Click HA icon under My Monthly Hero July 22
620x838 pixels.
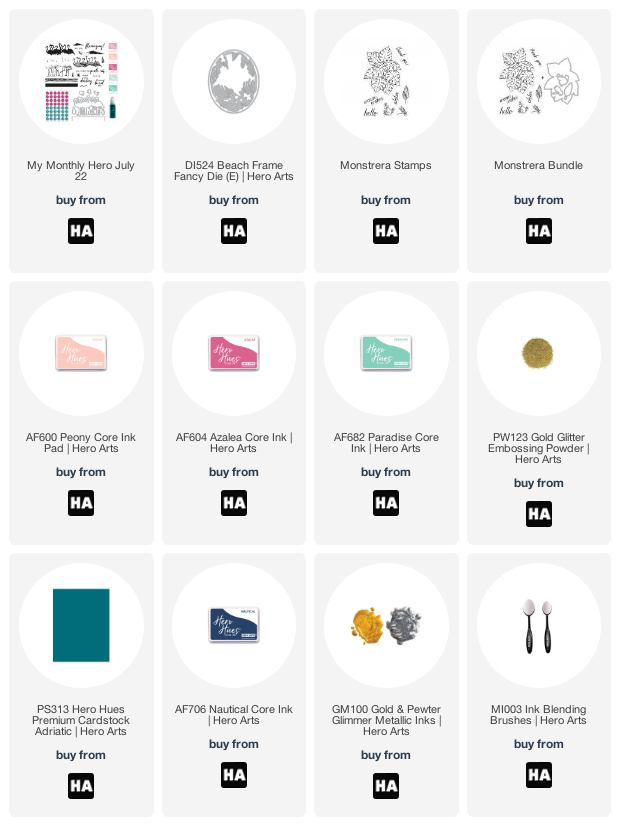[x=81, y=231]
